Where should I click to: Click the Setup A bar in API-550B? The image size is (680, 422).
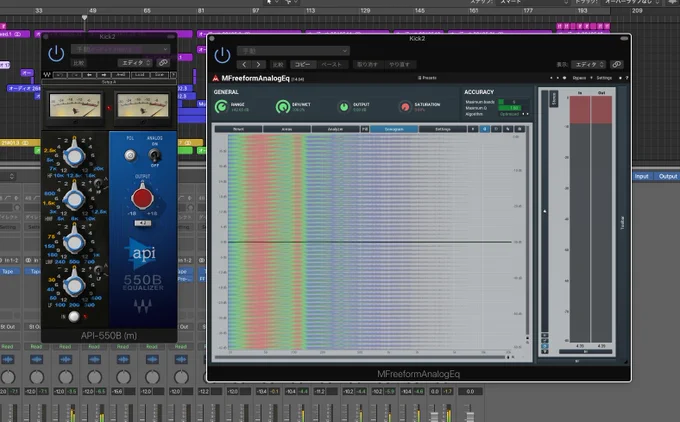coord(109,82)
